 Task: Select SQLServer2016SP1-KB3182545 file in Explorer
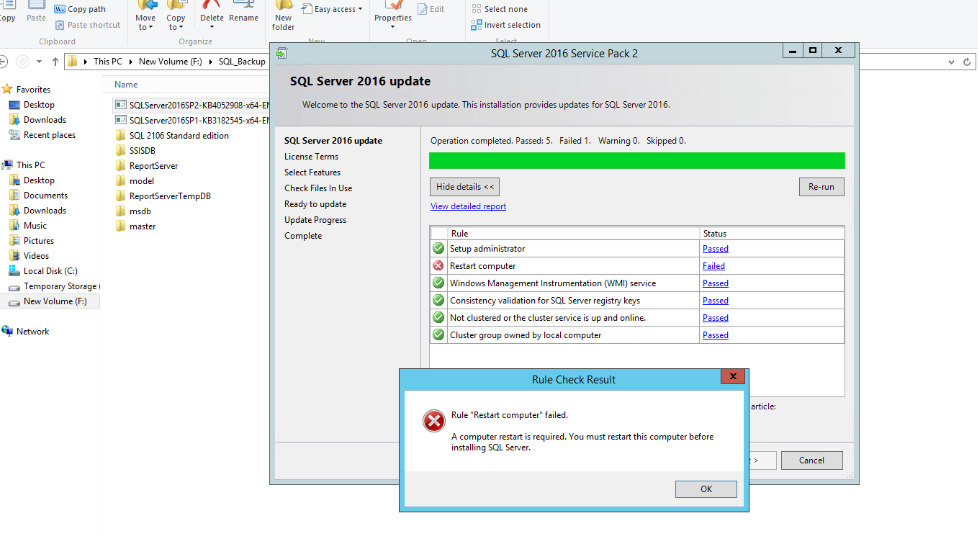[x=192, y=120]
